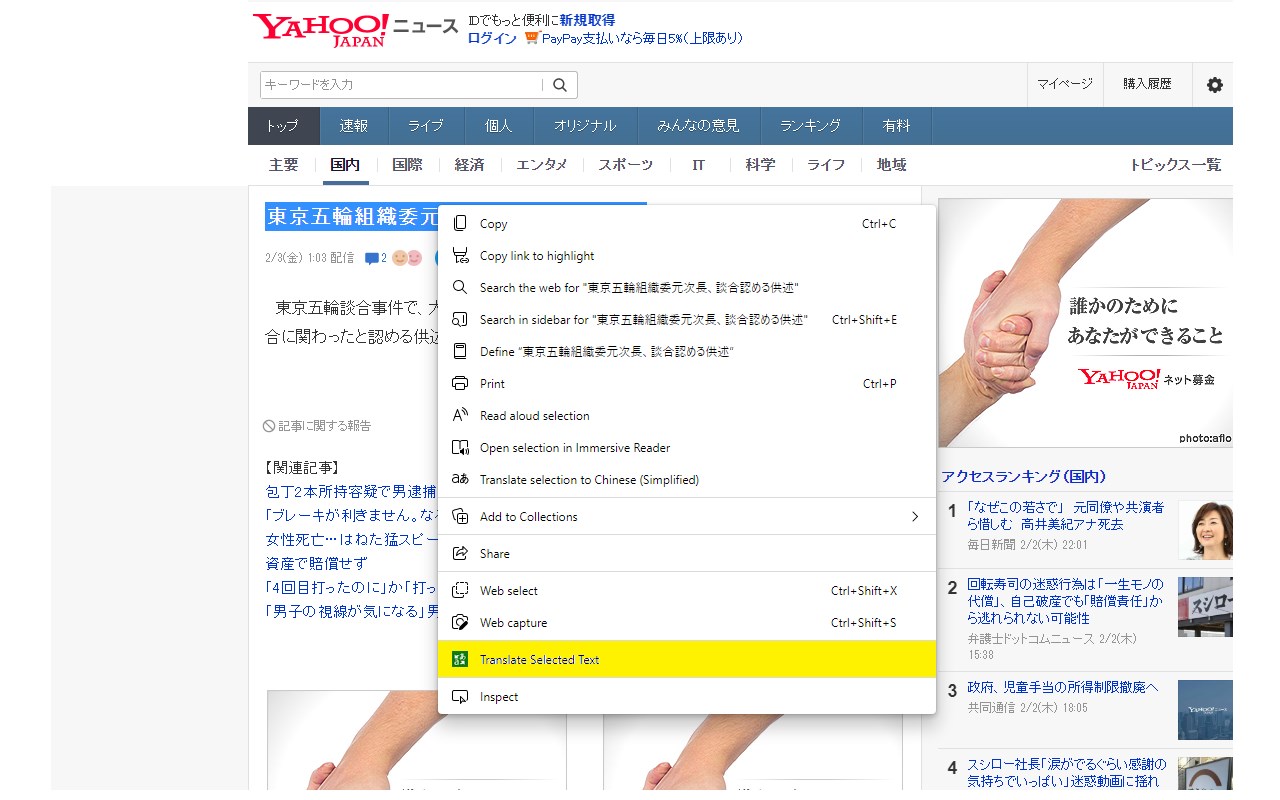Open the アクセスランキング(国内) heading link
The image size is (1280, 800).
(1023, 477)
